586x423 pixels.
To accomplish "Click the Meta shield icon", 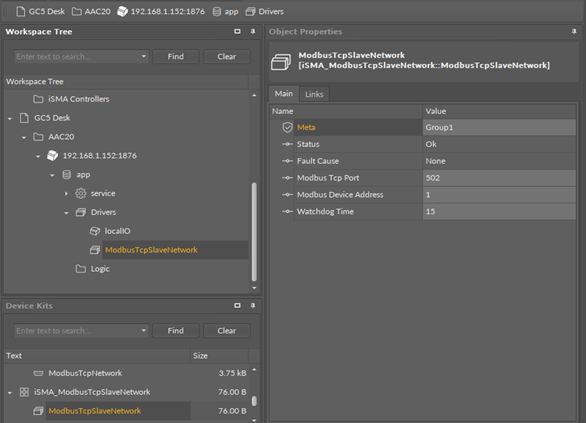I will pyautogui.click(x=287, y=127).
